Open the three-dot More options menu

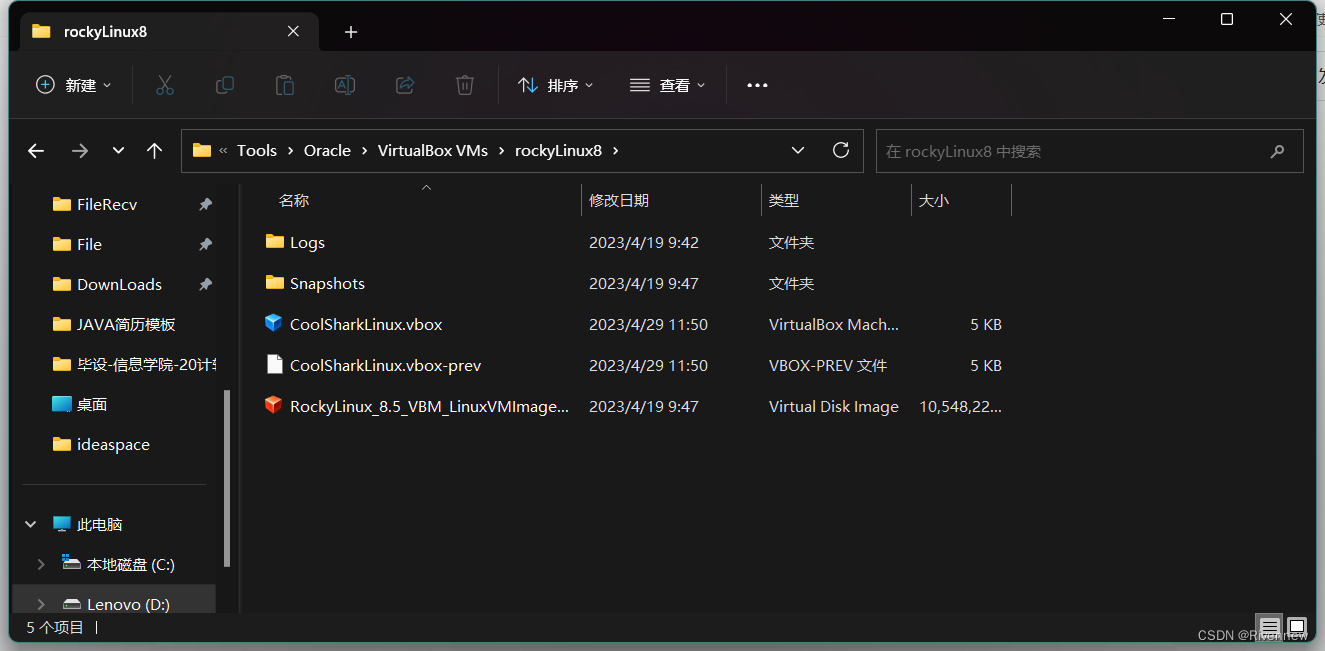pyautogui.click(x=757, y=85)
